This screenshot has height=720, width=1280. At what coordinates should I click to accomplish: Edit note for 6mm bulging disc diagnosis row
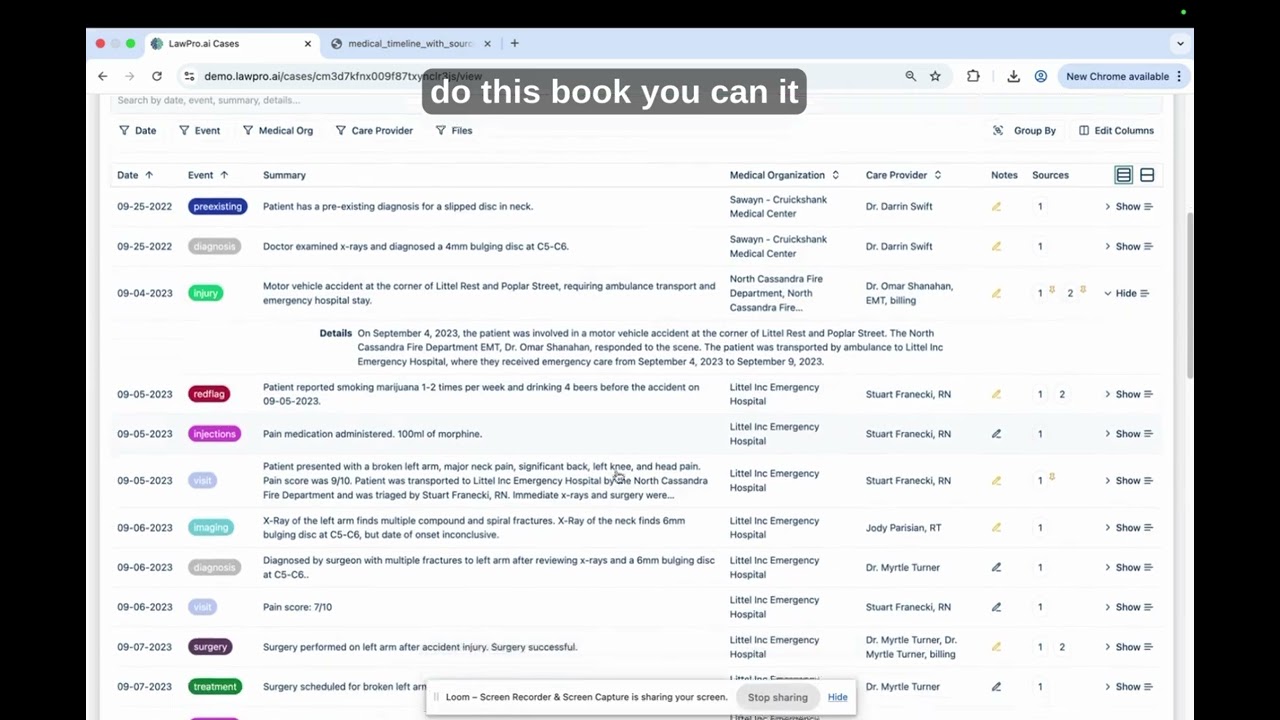996,567
